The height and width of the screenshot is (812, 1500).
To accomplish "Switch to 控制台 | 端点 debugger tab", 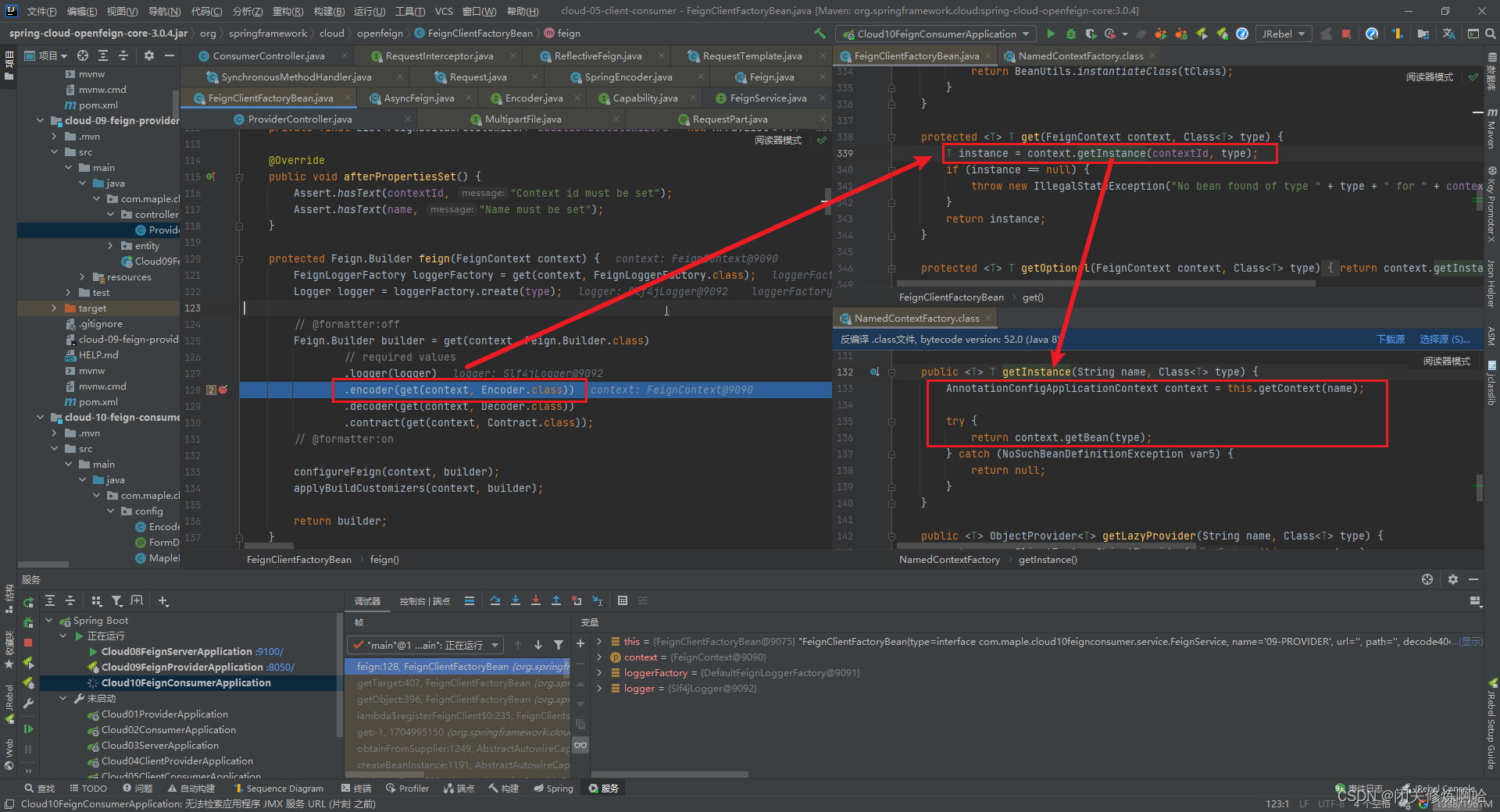I will coord(425,601).
